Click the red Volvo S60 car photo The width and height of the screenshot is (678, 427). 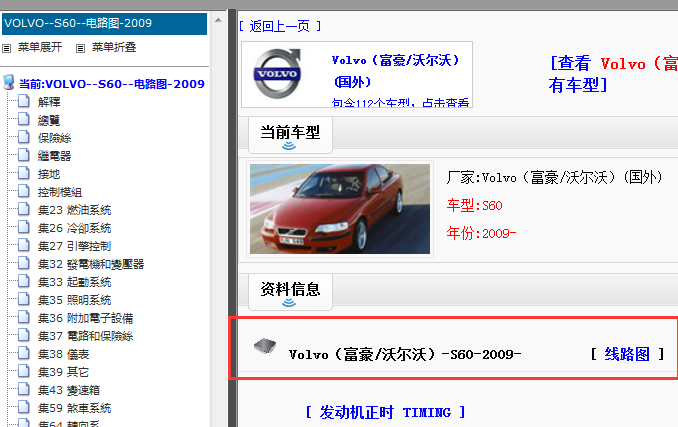click(340, 209)
